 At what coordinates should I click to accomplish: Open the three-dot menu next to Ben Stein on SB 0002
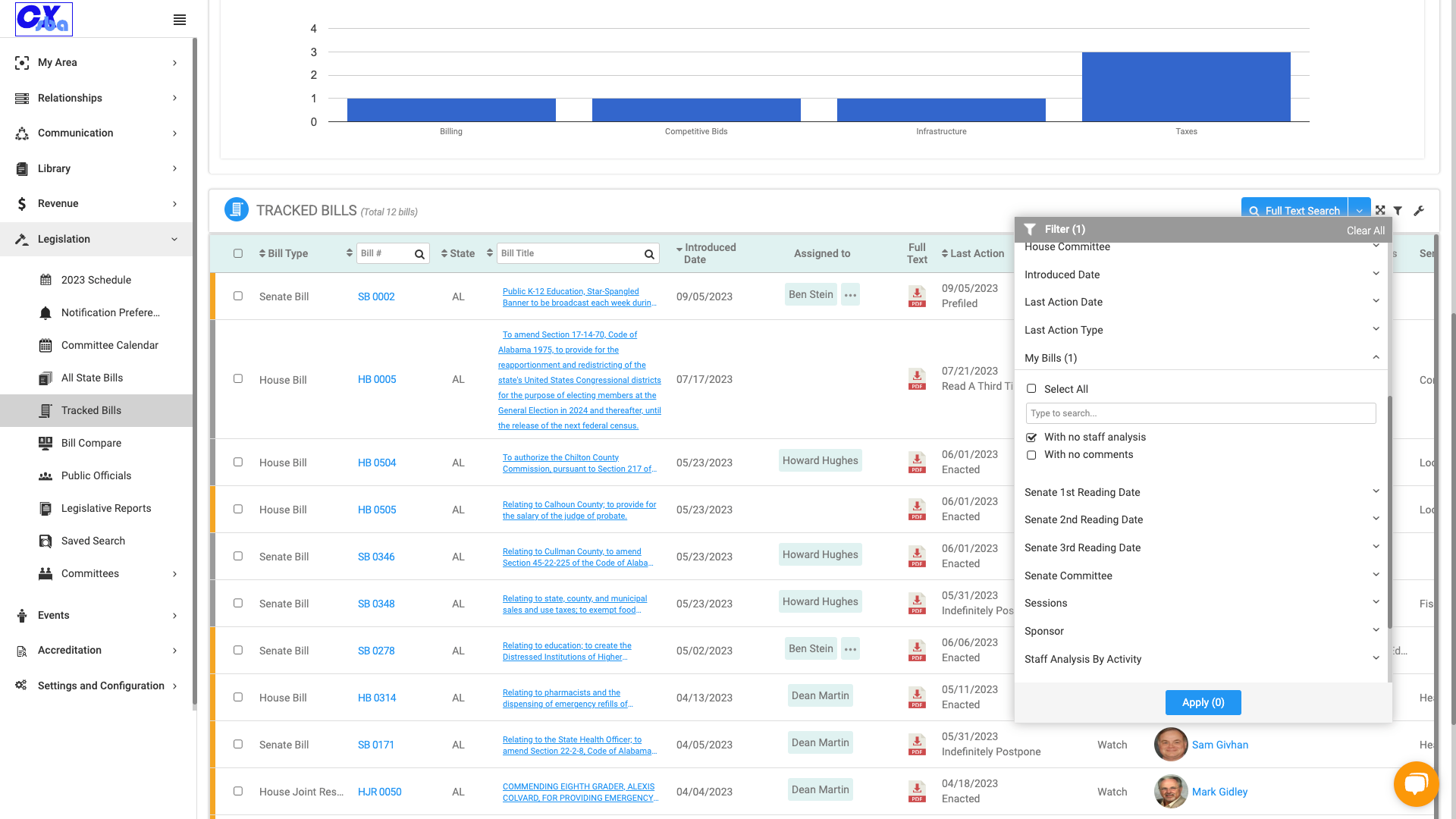(850, 295)
